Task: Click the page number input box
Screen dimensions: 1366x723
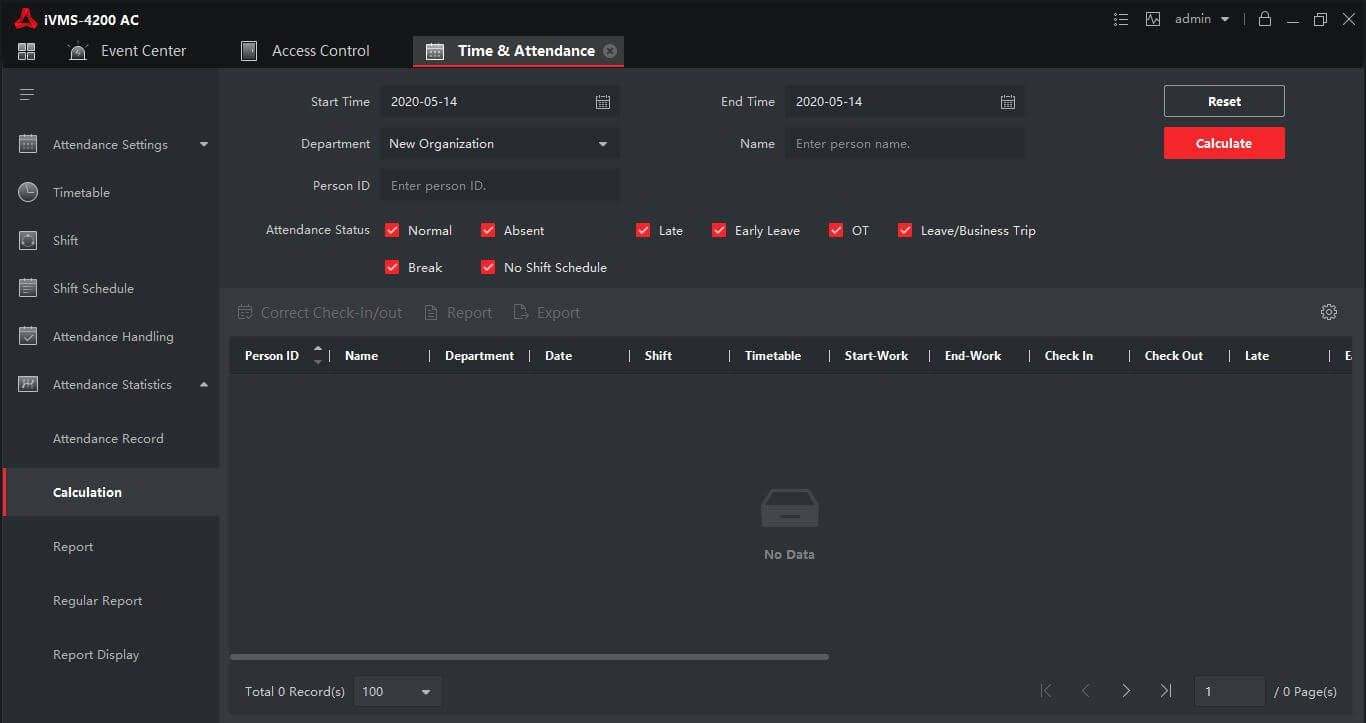Action: (1229, 691)
